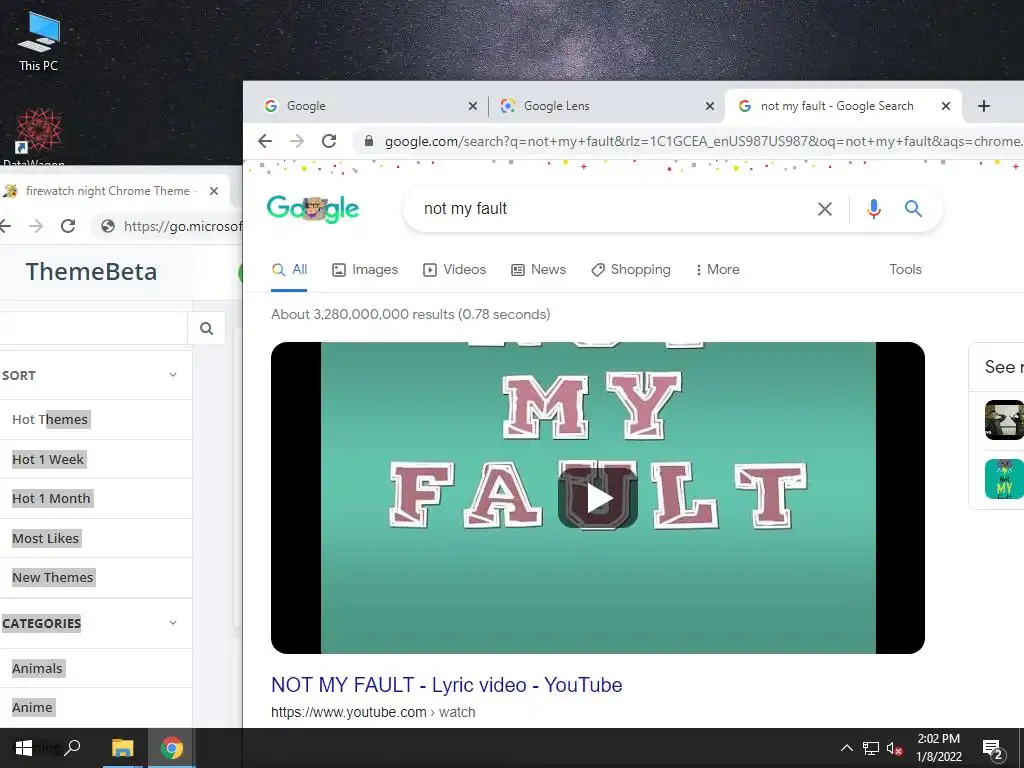The width and height of the screenshot is (1024, 768).
Task: Click the padlock site info icon
Action: click(x=369, y=141)
